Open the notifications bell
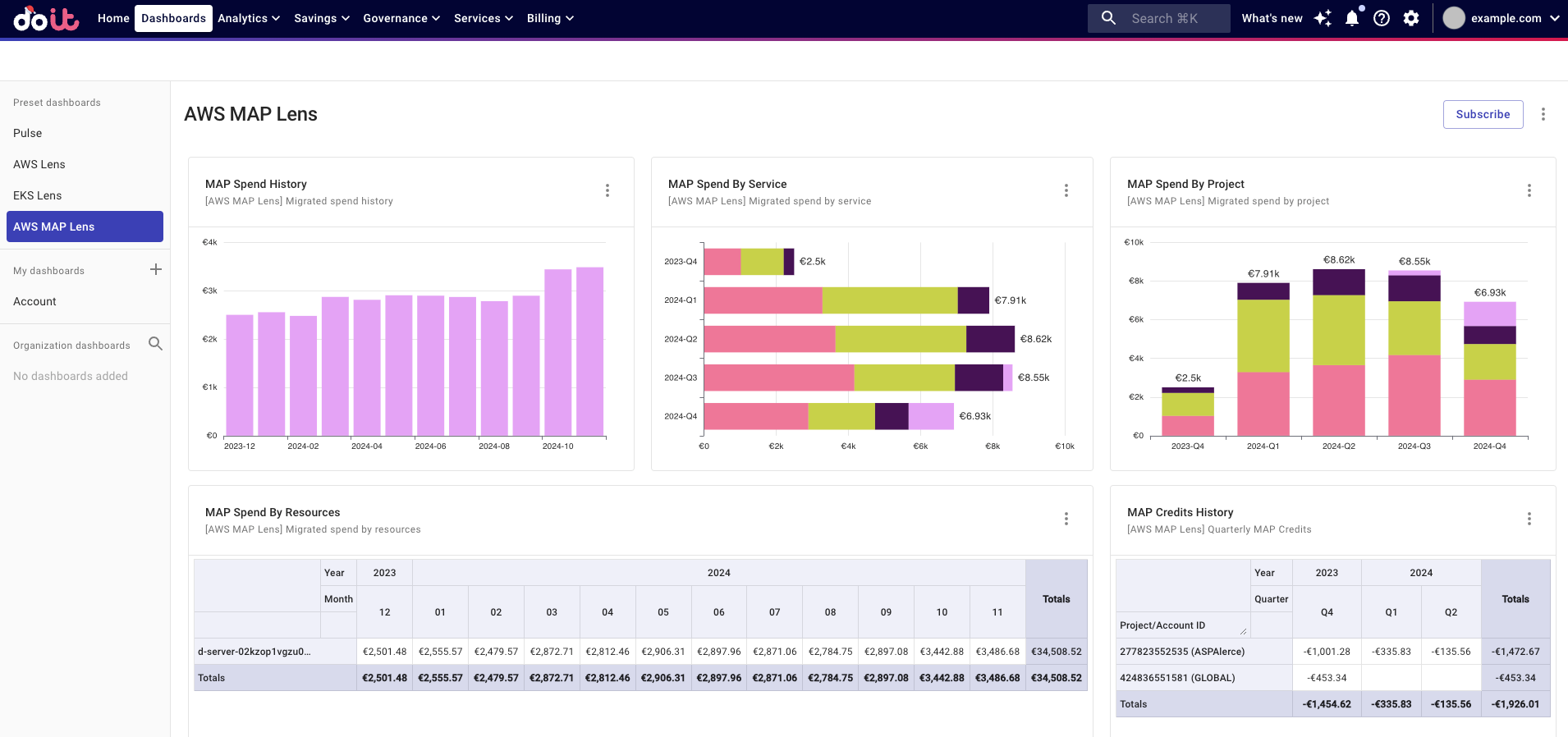Screen dimensions: 1568x737 point(1352,18)
